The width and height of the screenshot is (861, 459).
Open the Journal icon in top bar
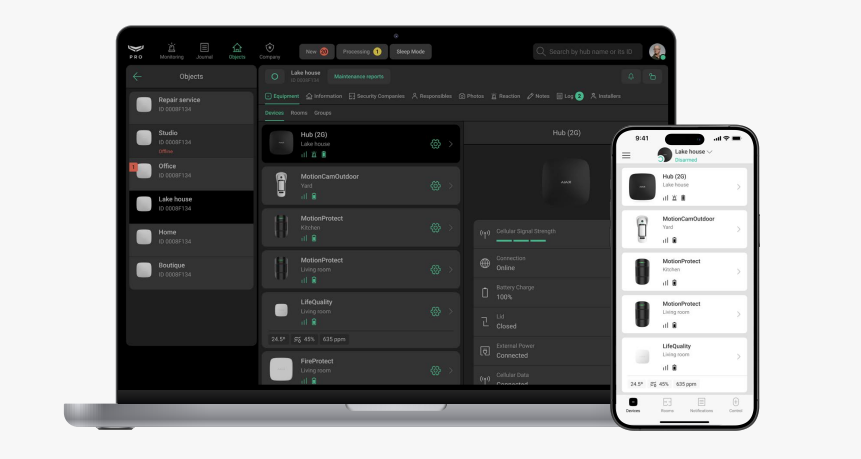[204, 50]
